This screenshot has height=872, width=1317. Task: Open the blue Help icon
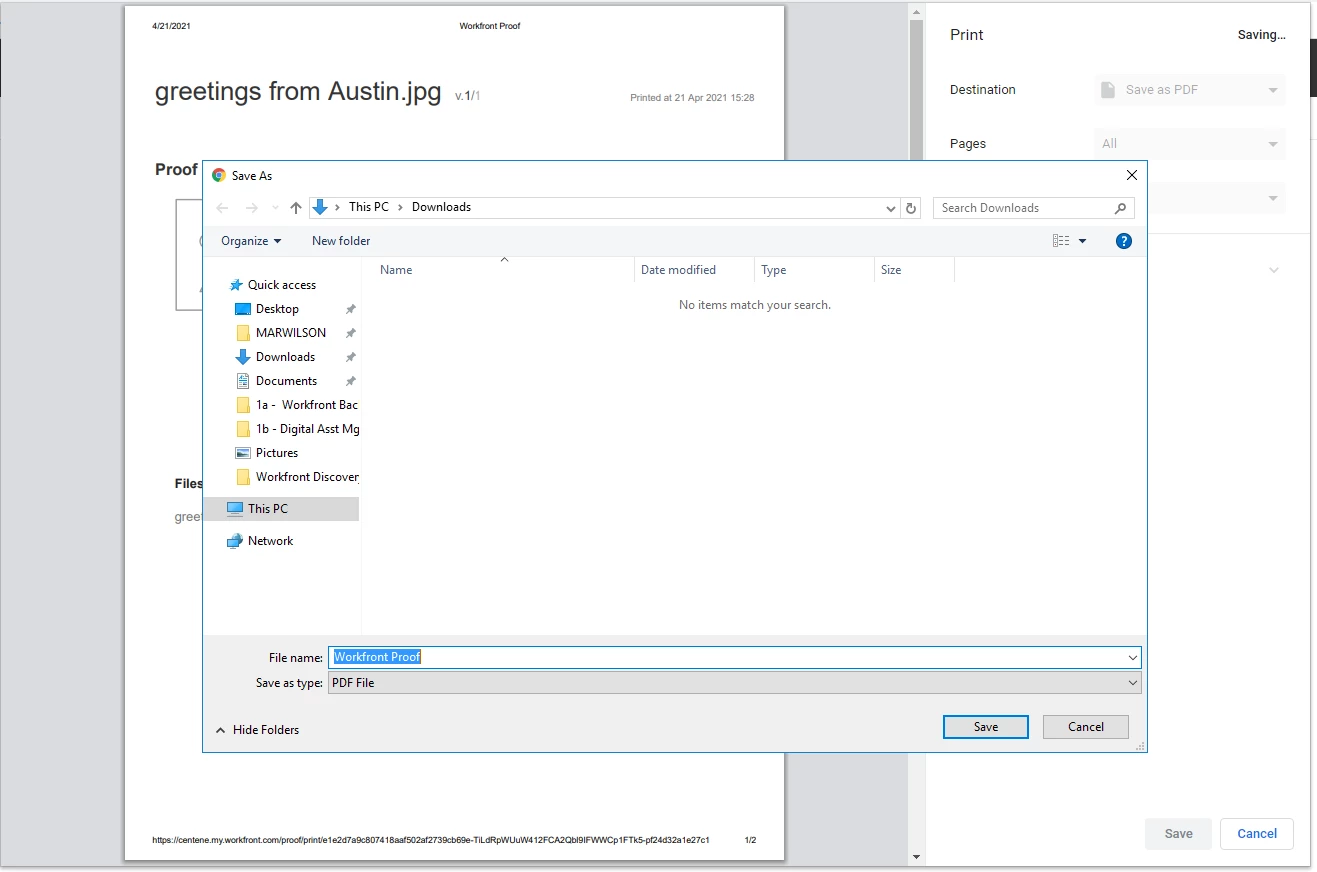(x=1124, y=241)
